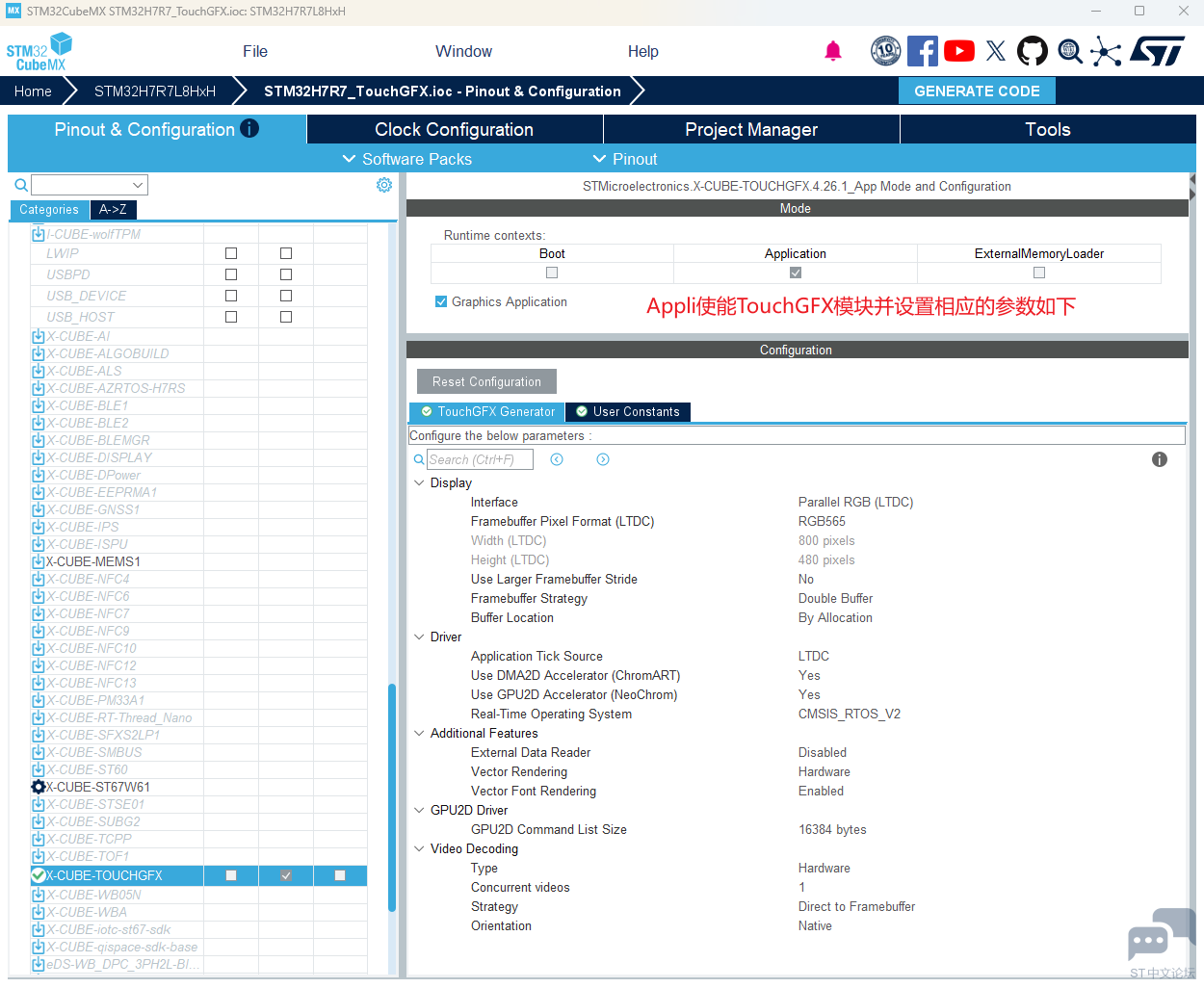Open the Facebook icon link
Viewport: 1204px width, 988px height.
click(x=923, y=51)
